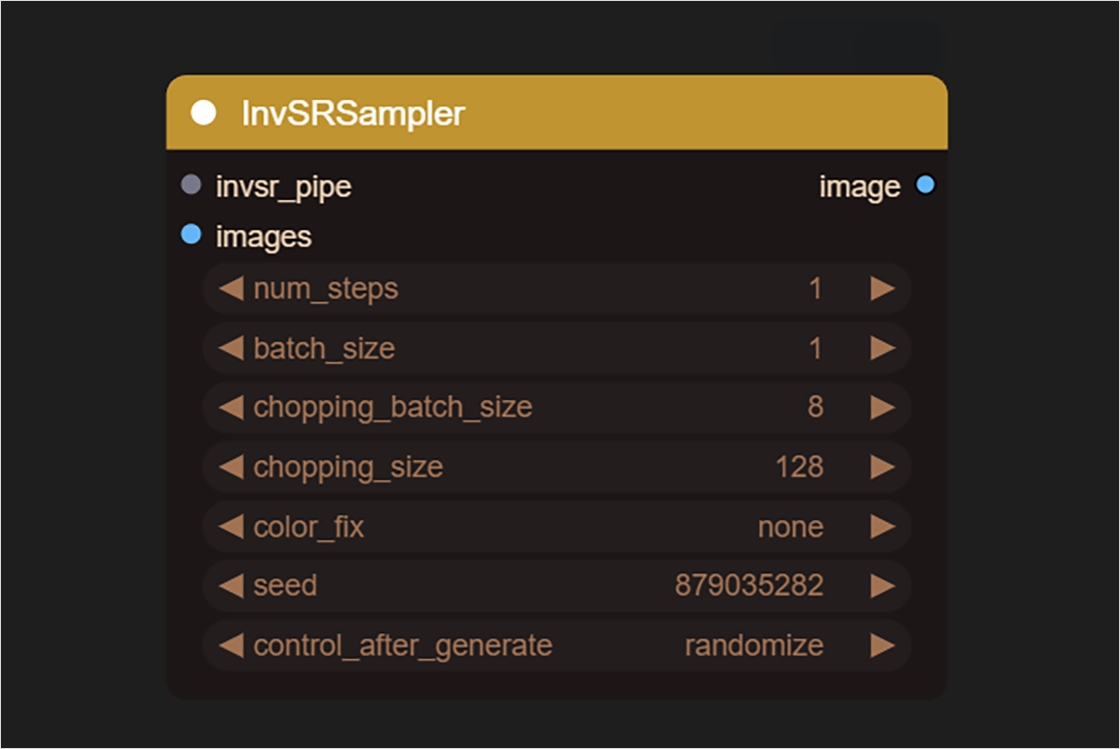Select next color_fix option
The image size is (1120, 749).
point(882,526)
